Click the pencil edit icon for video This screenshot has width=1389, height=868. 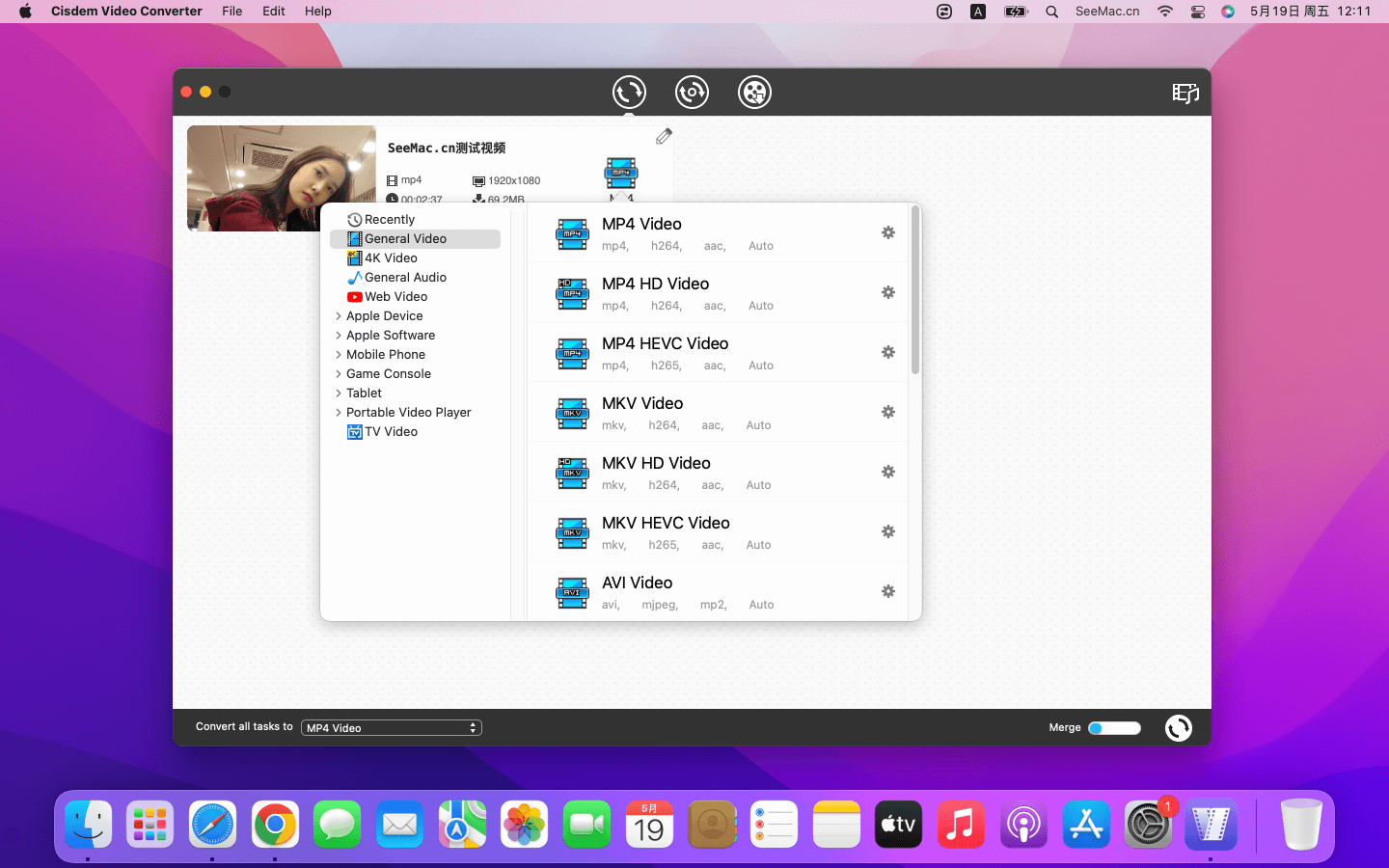click(664, 137)
